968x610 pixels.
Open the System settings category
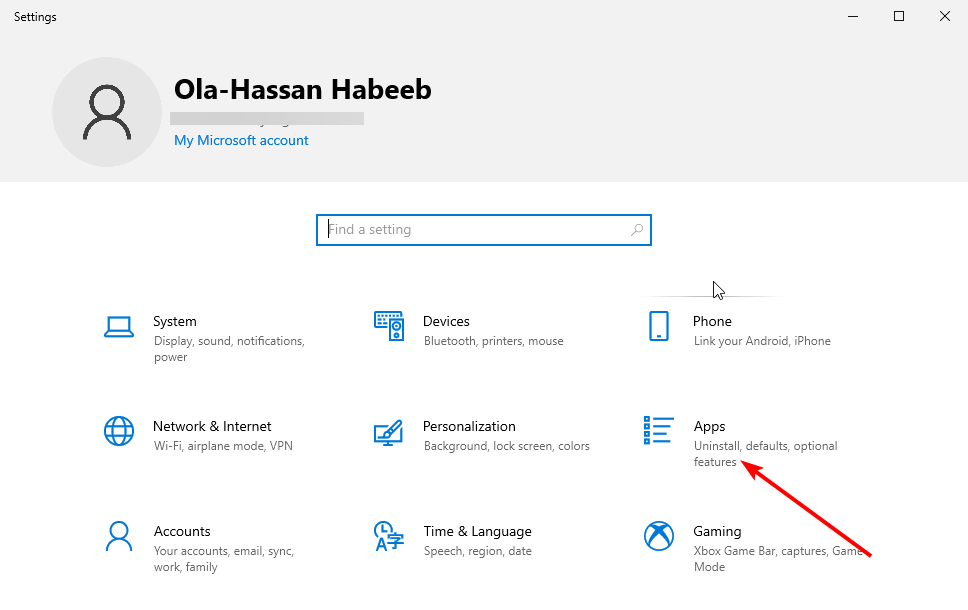175,321
